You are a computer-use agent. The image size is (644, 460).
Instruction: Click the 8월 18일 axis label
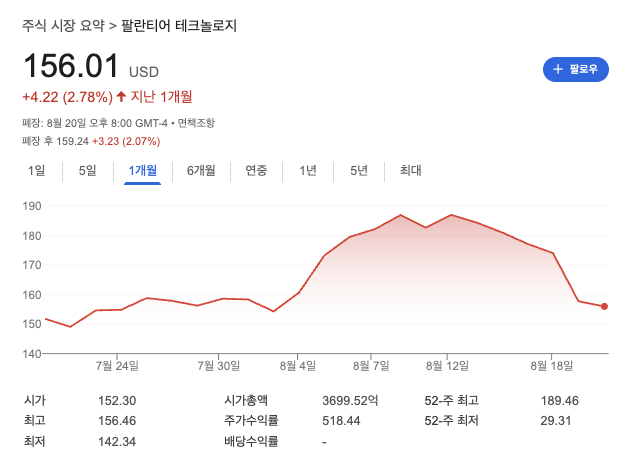552,366
